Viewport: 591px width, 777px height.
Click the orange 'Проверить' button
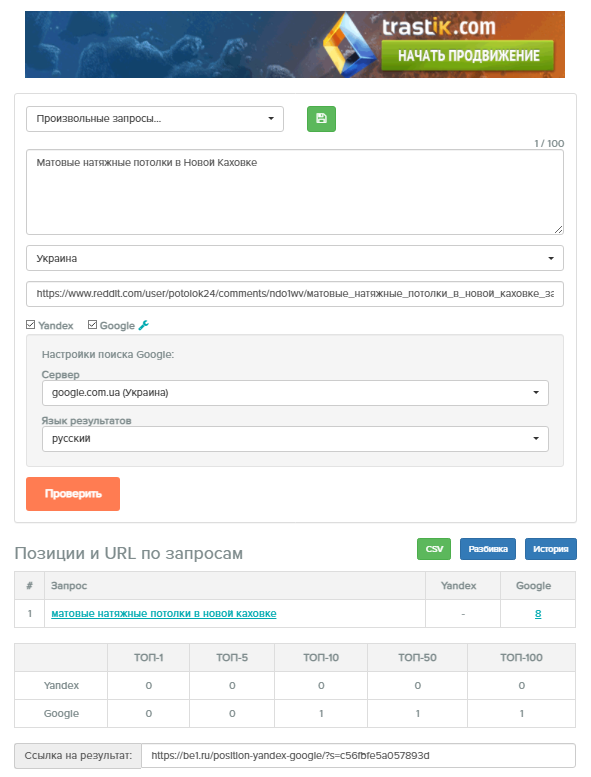click(73, 494)
